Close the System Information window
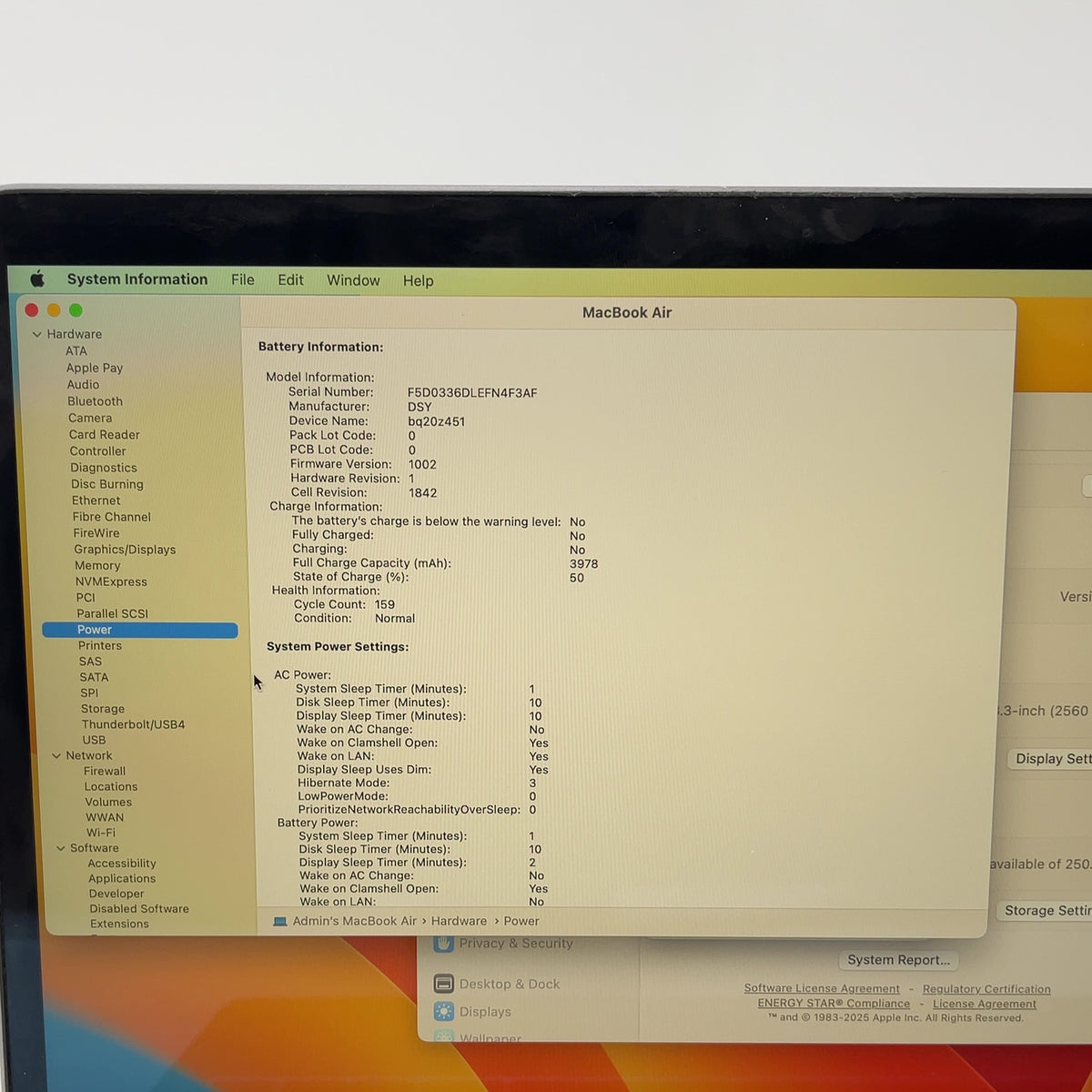Image resolution: width=1092 pixels, height=1092 pixels. pyautogui.click(x=32, y=310)
